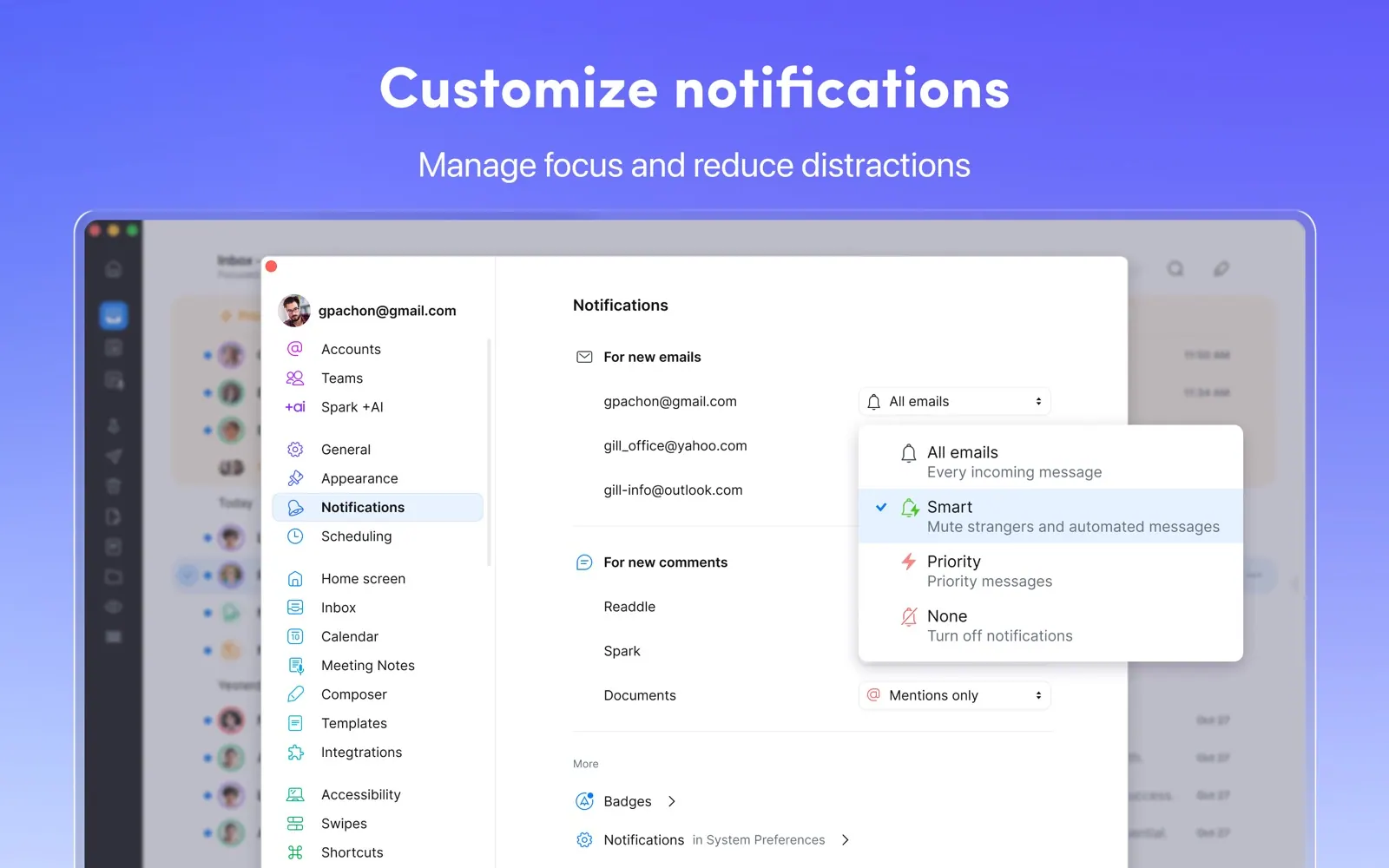
Task: Click the Appearance brush icon
Action: (295, 478)
